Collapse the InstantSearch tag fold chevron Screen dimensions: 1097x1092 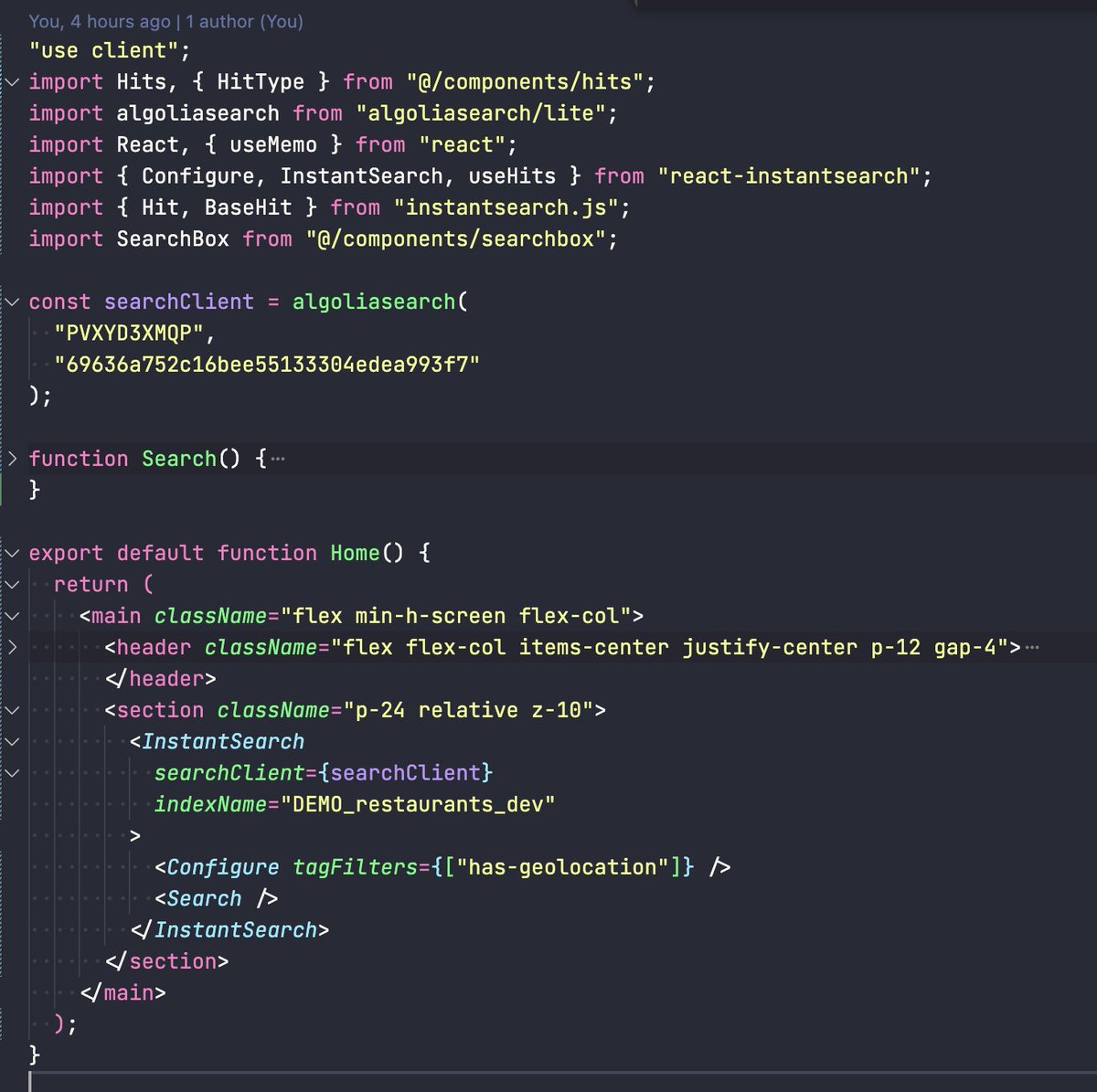(x=11, y=741)
